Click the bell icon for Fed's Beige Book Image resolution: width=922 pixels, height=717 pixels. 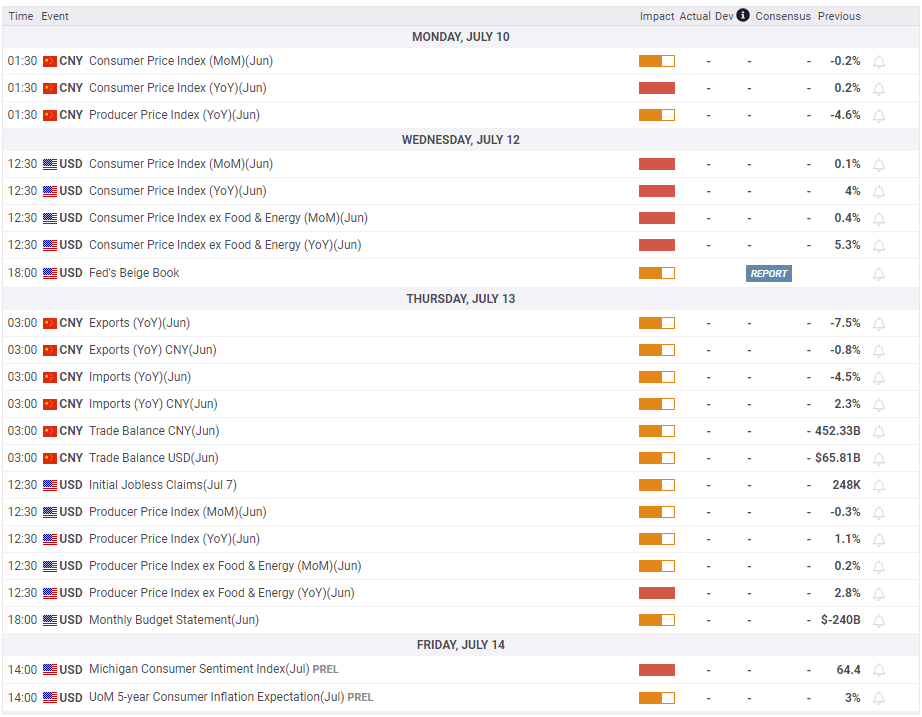pos(879,273)
